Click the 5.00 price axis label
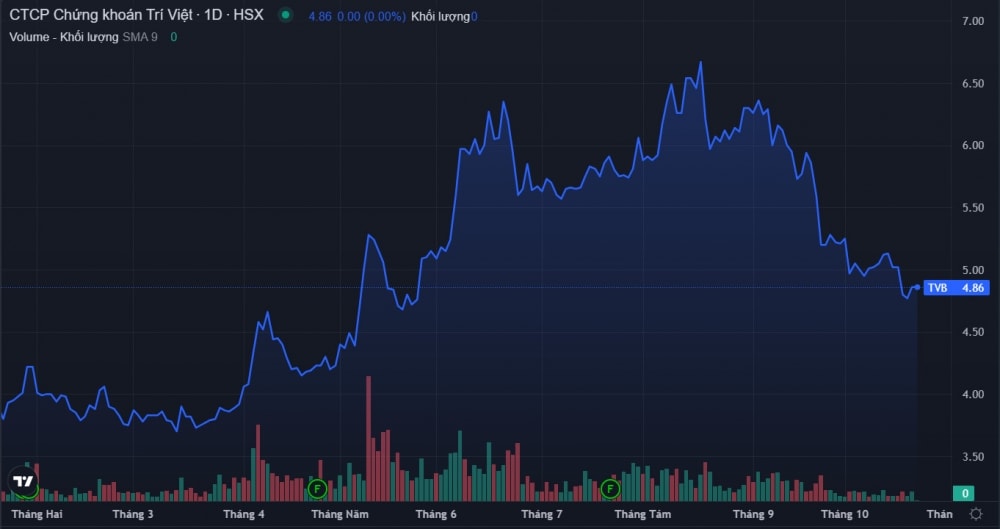Image resolution: width=1000 pixels, height=529 pixels. pos(973,271)
